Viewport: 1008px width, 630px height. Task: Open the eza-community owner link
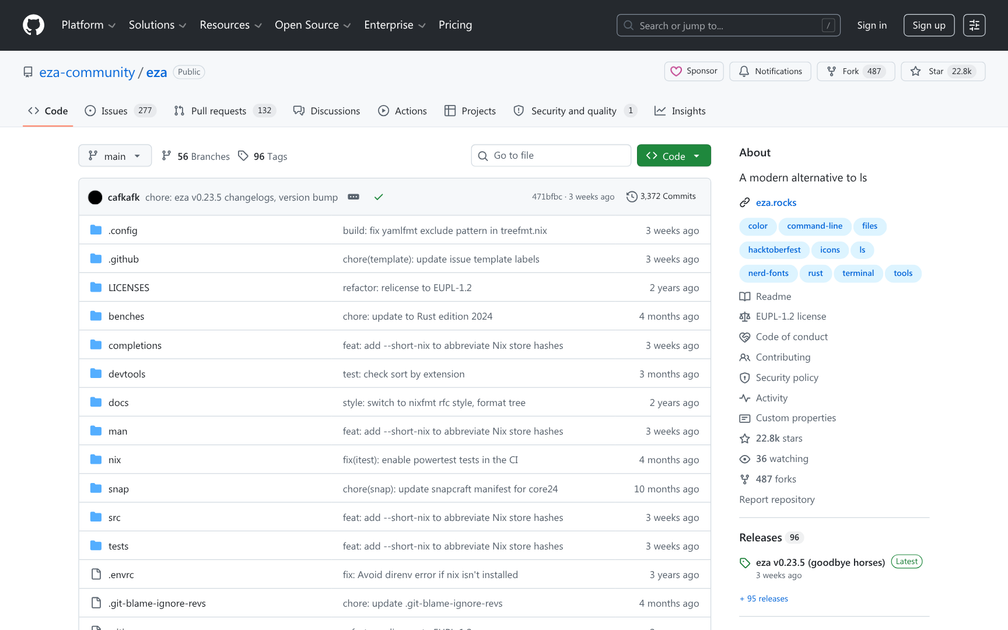[87, 72]
